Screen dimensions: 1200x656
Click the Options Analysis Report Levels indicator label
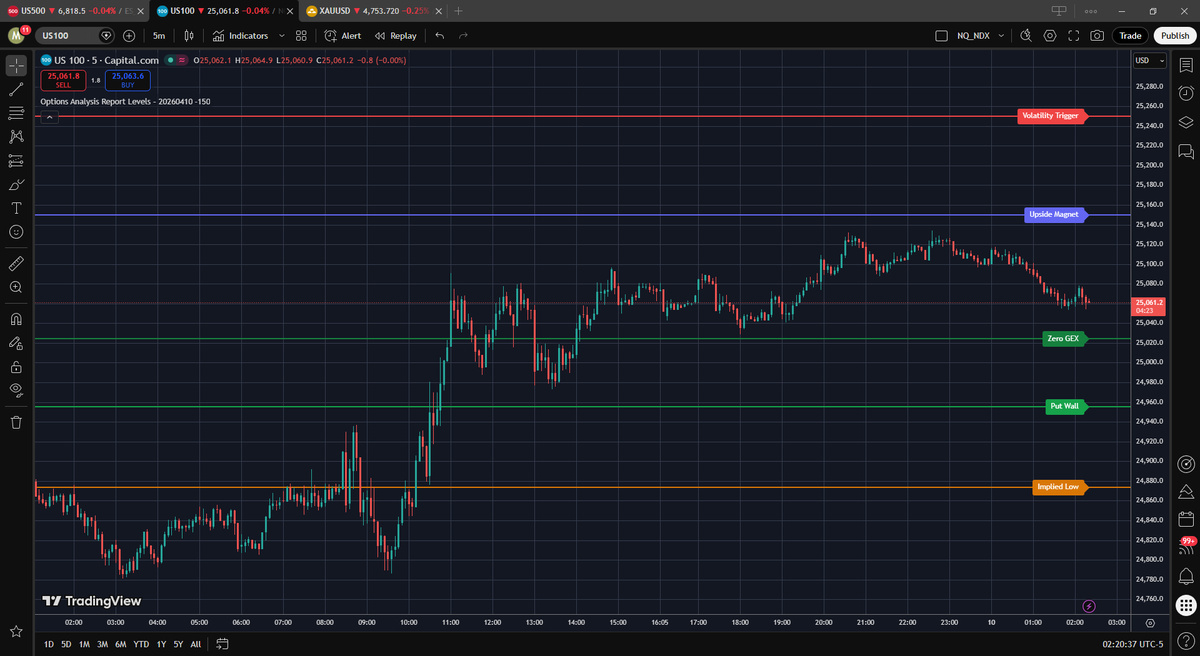(125, 101)
